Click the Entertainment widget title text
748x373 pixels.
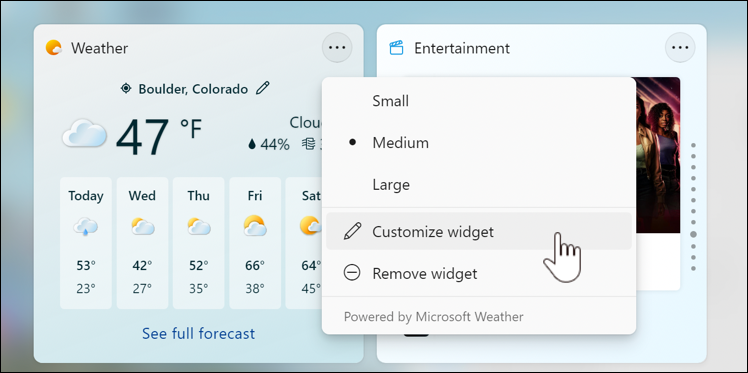click(462, 48)
